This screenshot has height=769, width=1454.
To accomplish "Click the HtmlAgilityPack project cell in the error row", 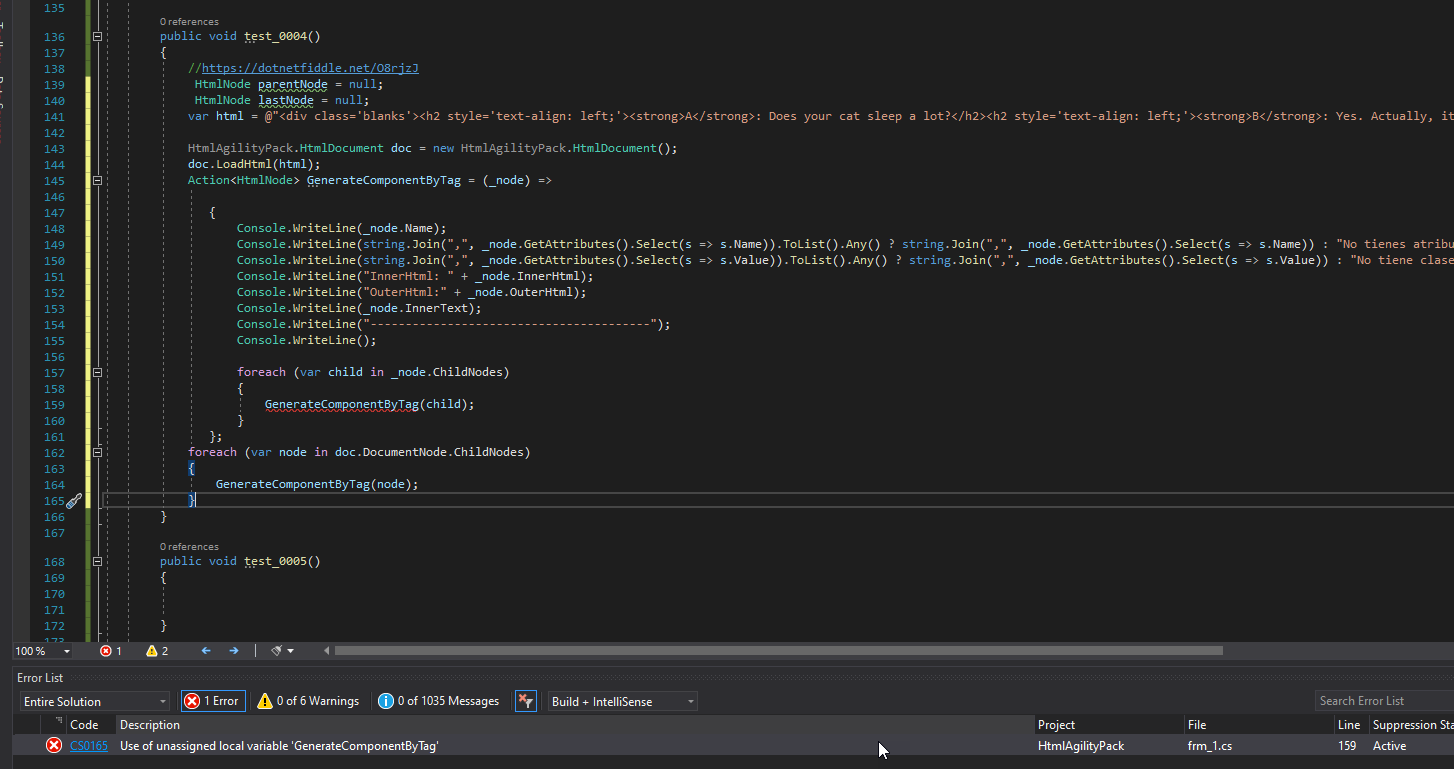I will [1081, 746].
